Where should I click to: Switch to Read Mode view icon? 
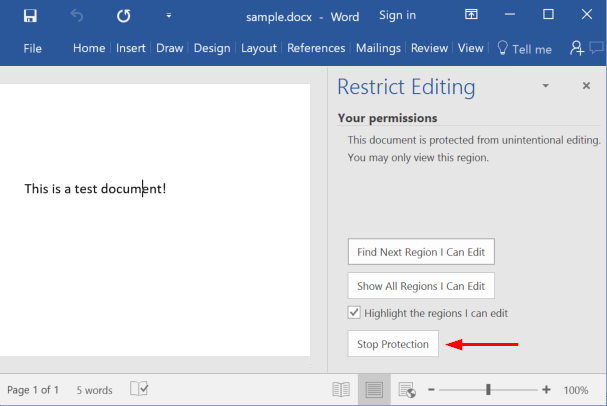[x=341, y=389]
